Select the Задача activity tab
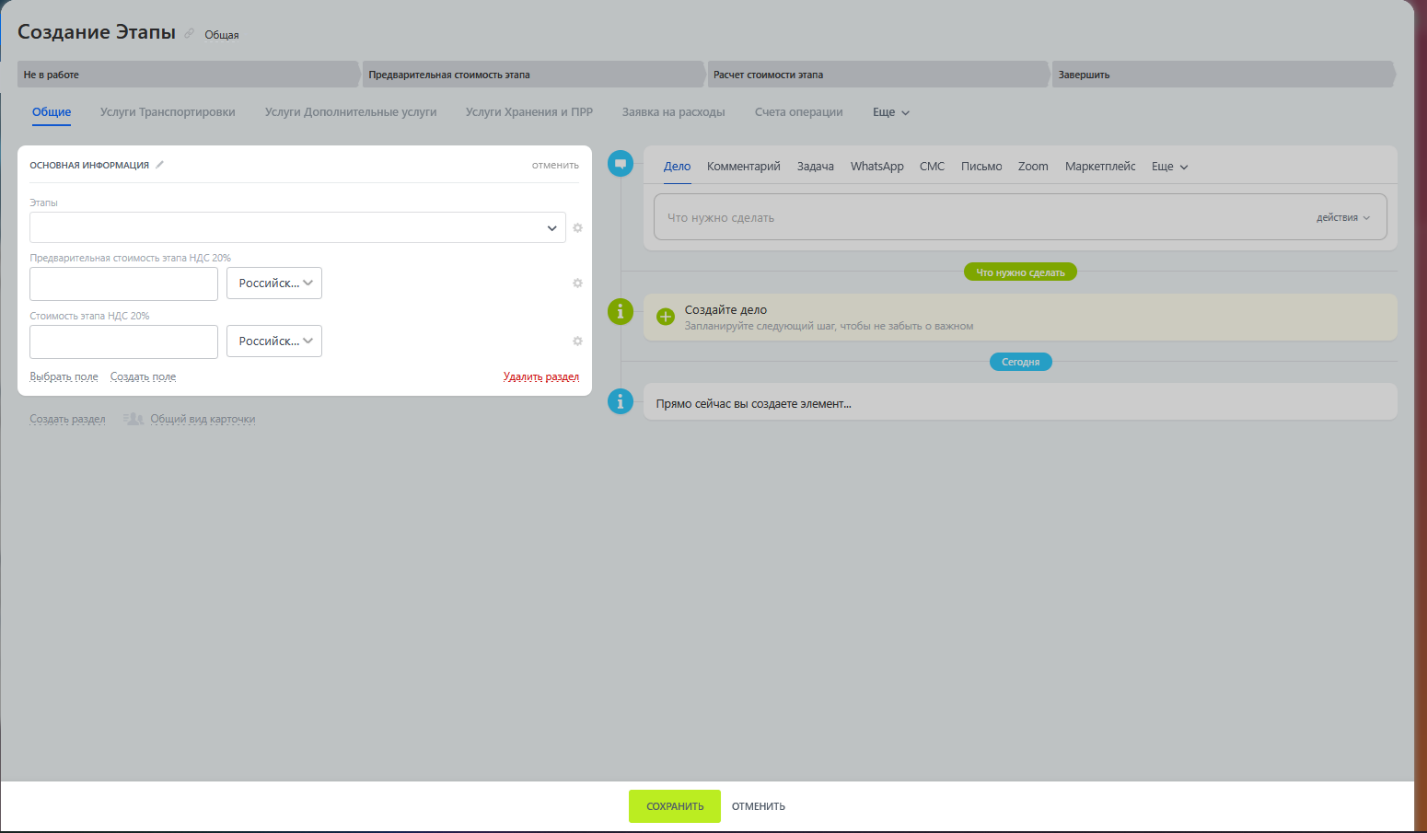The height and width of the screenshot is (833, 1427). [815, 167]
